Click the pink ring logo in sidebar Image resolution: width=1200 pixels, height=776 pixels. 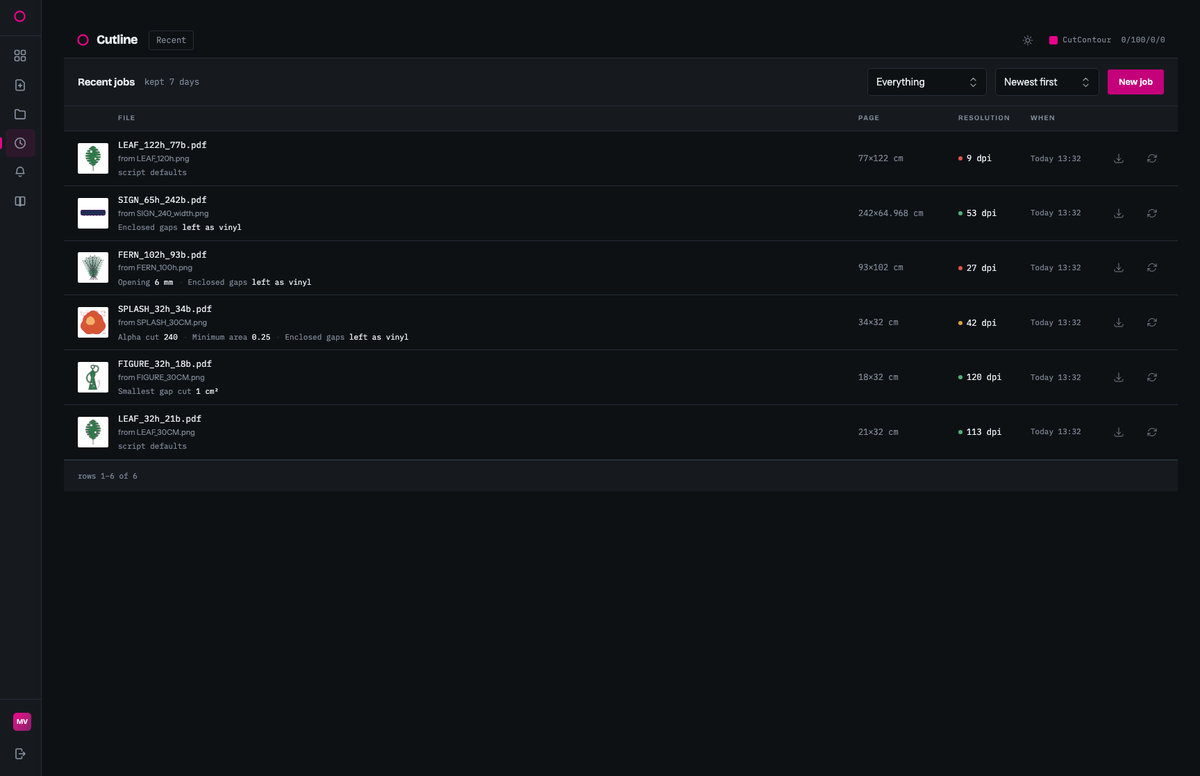[20, 16]
